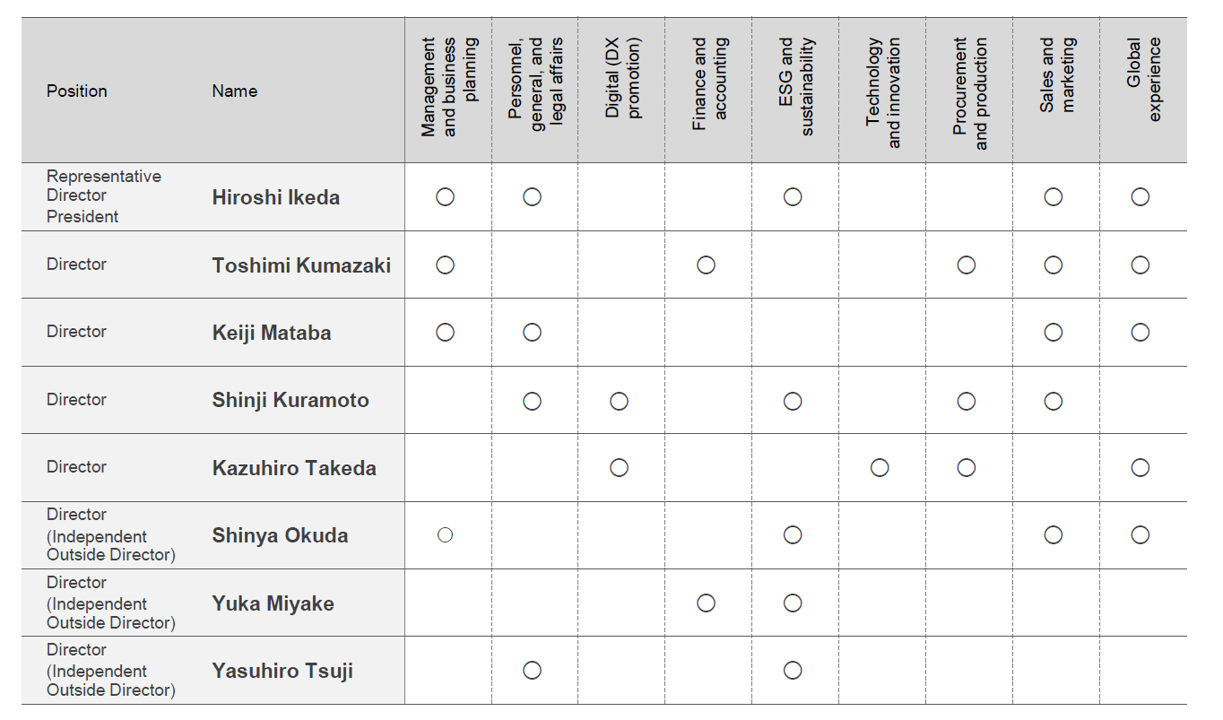Click Hiroshi Ikeda's Management and business planning circle
The width and height of the screenshot is (1223, 720).
click(445, 197)
